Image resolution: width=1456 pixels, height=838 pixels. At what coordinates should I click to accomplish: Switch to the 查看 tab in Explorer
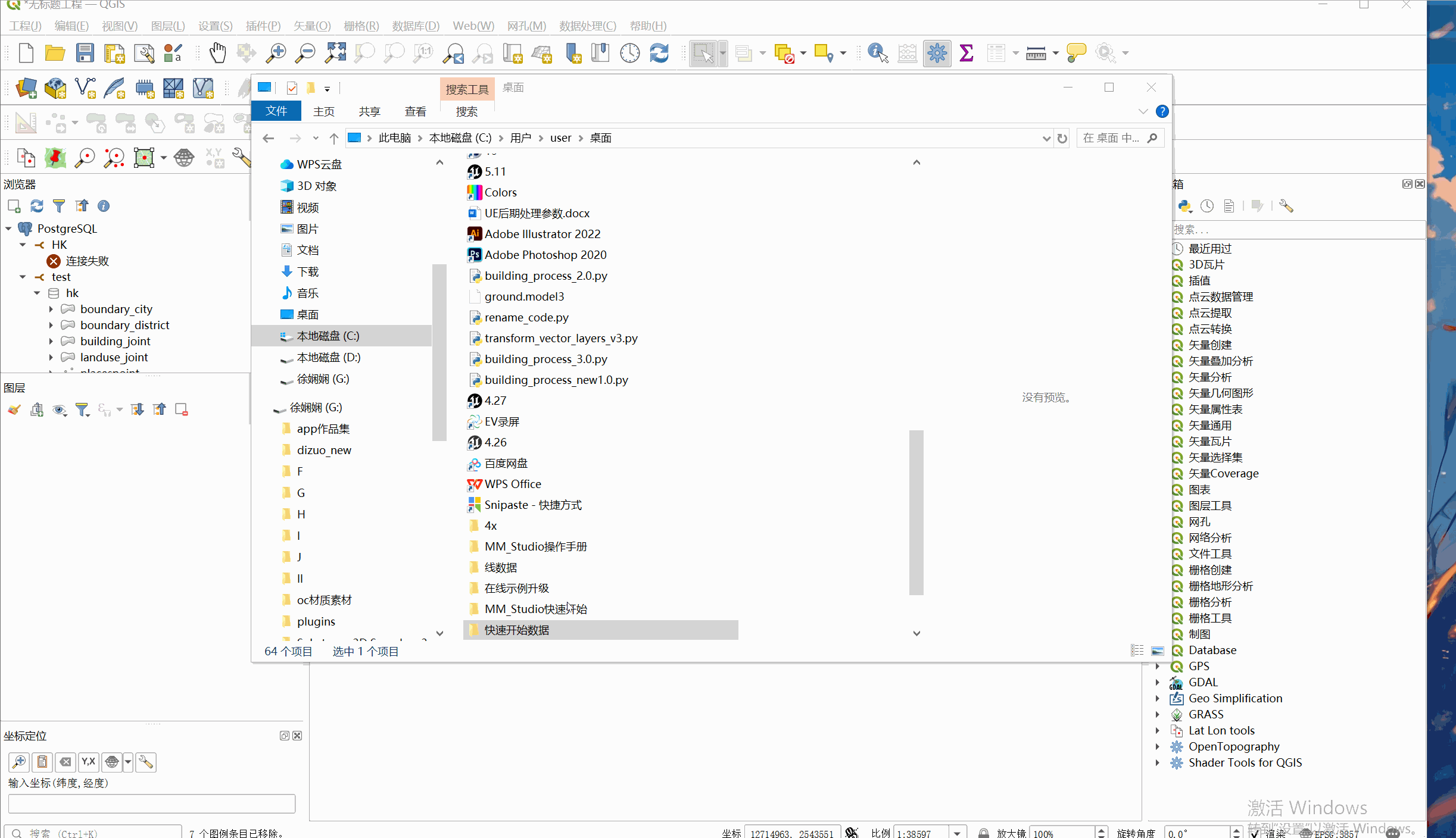click(415, 111)
